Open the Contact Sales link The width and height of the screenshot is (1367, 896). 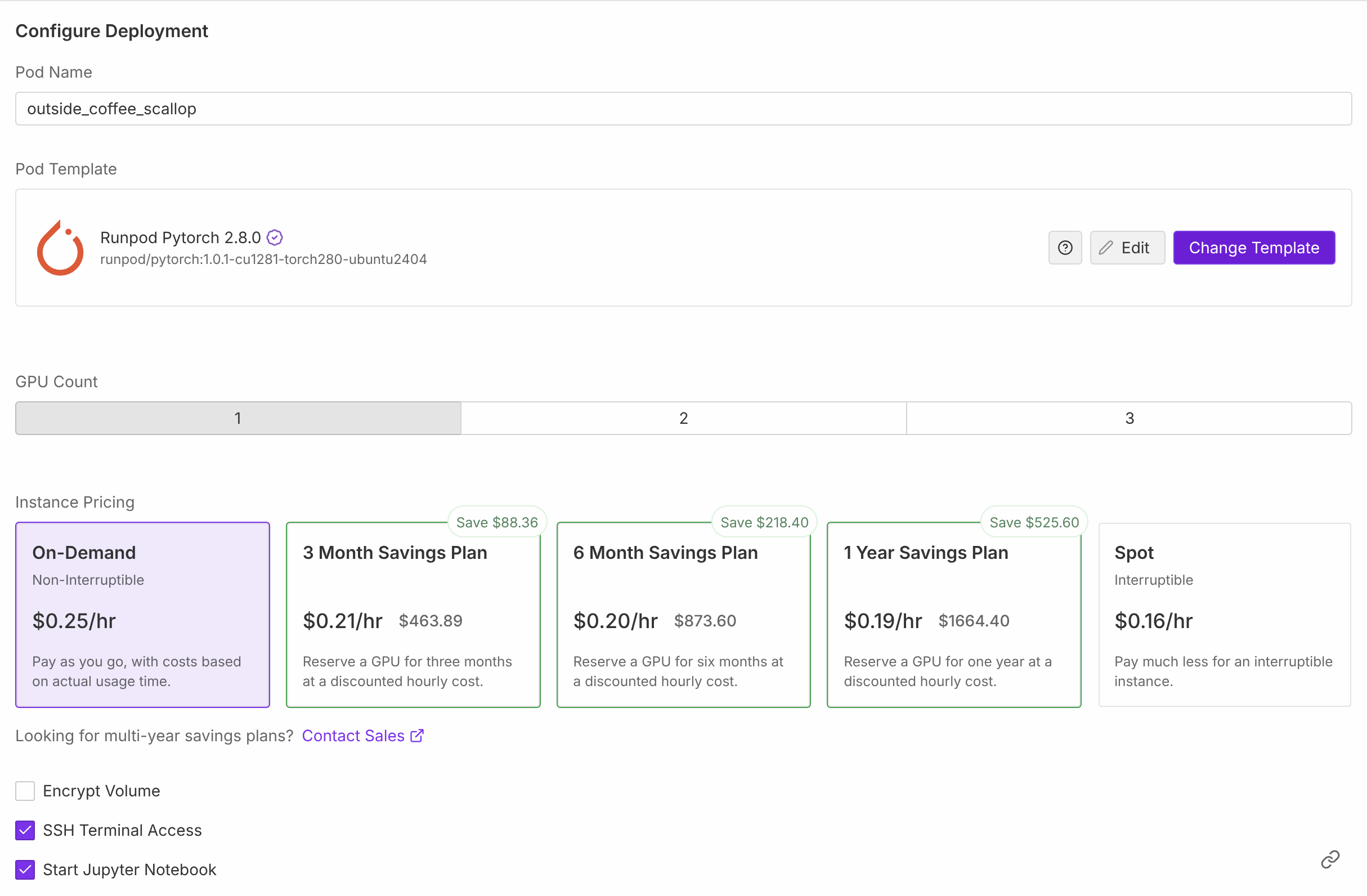[x=362, y=736]
